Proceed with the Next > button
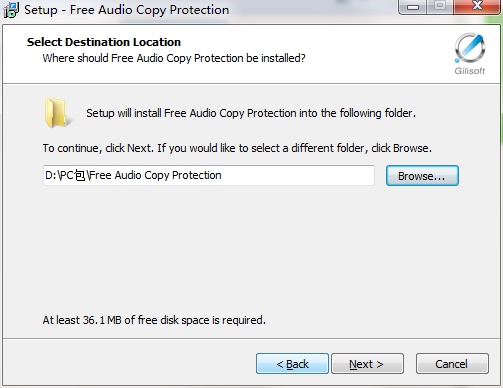This screenshot has height=388, width=503. click(x=367, y=364)
